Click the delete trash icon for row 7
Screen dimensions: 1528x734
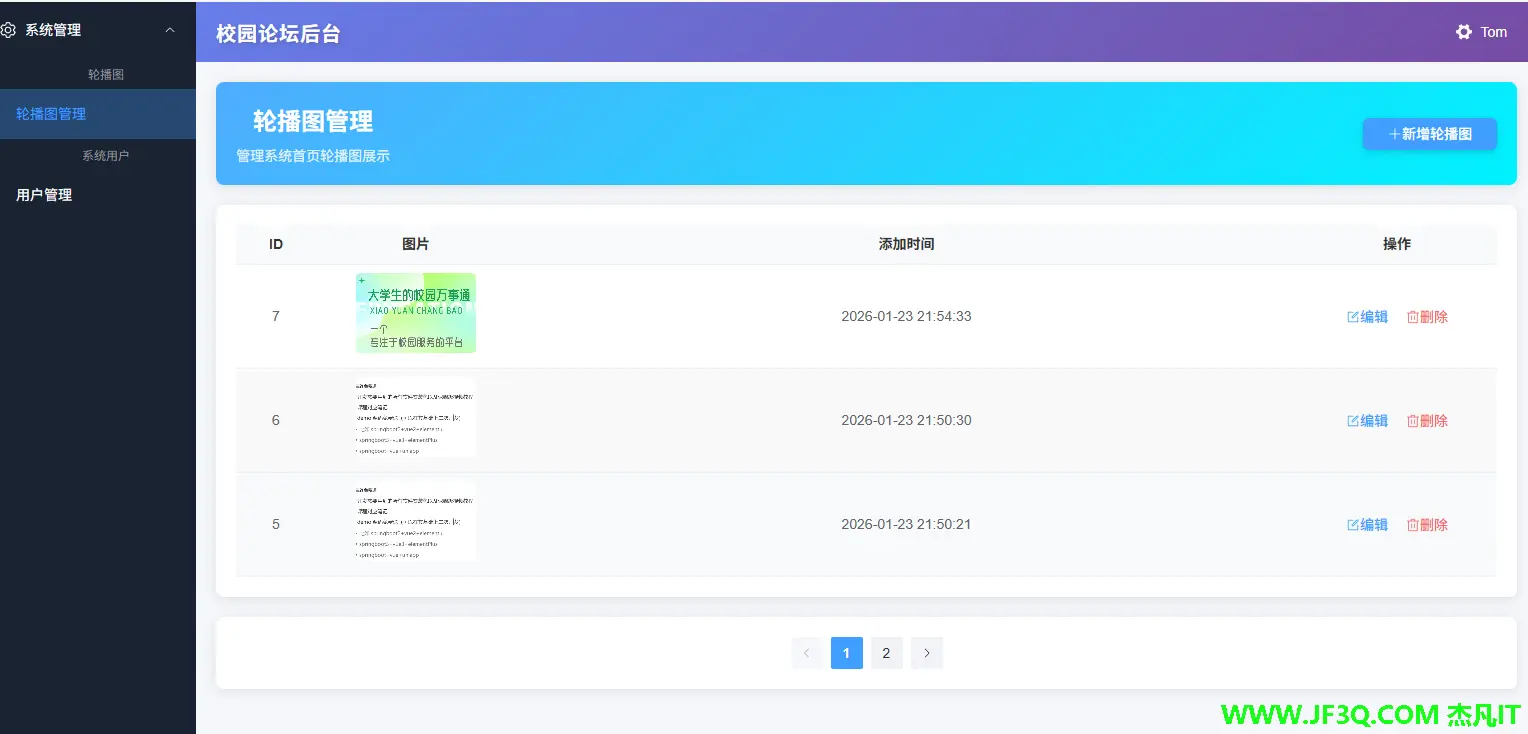pyautogui.click(x=1412, y=317)
